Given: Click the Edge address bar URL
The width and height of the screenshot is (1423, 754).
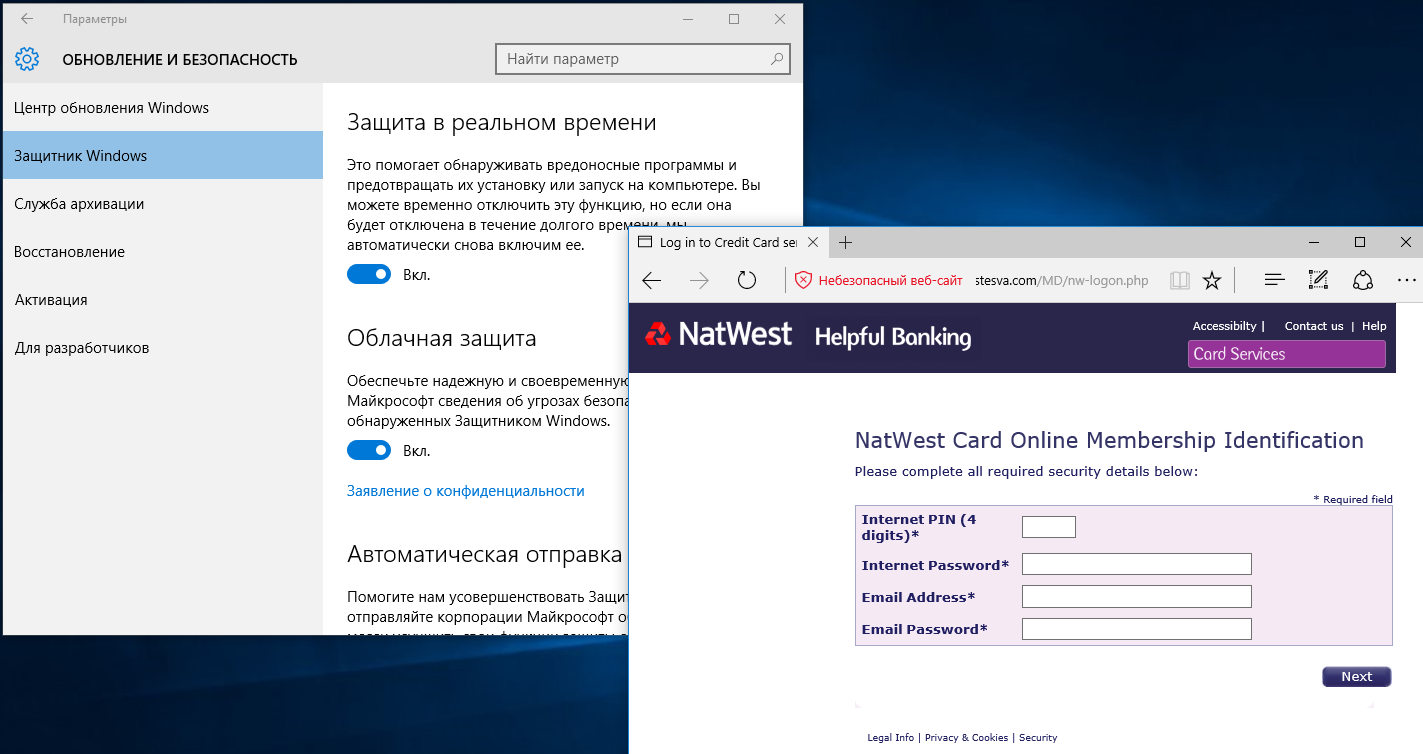Looking at the screenshot, I should click(x=1062, y=281).
